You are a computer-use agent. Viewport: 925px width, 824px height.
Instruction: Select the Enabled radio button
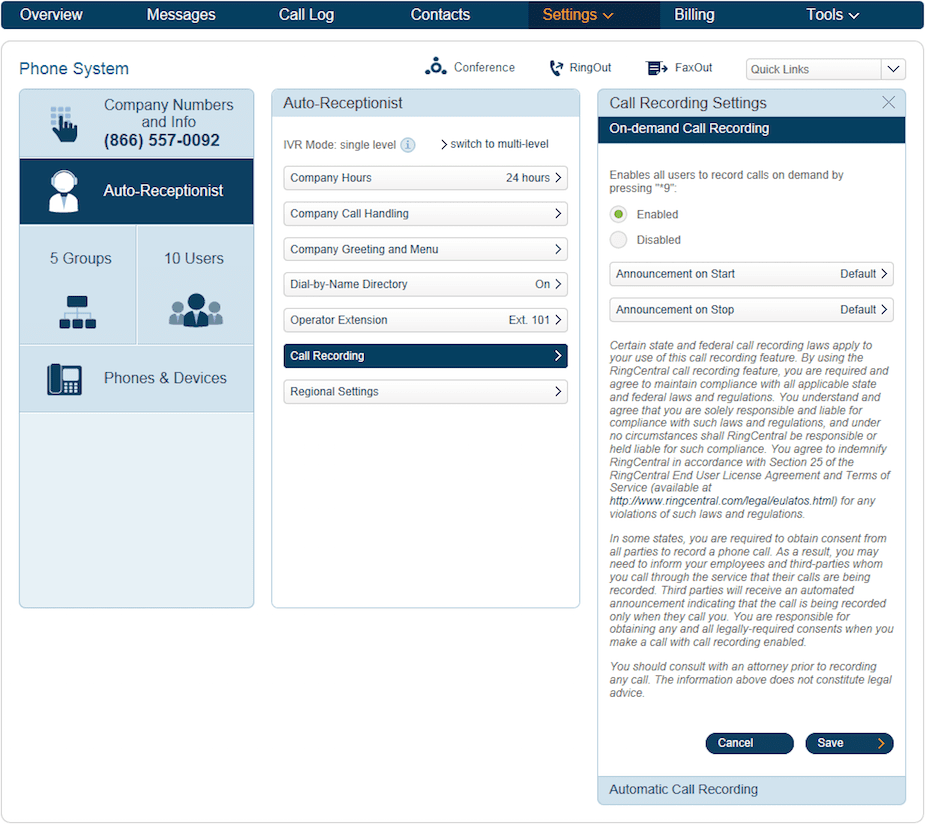tap(619, 214)
